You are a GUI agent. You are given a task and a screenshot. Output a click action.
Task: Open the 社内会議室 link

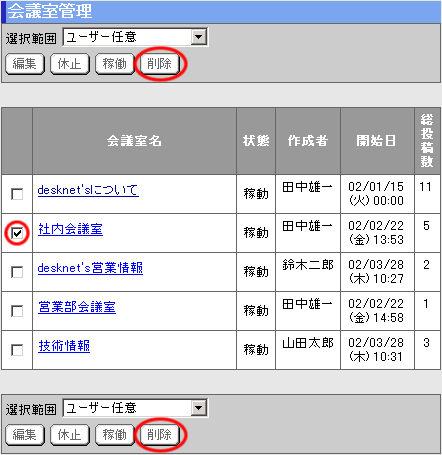(x=70, y=229)
